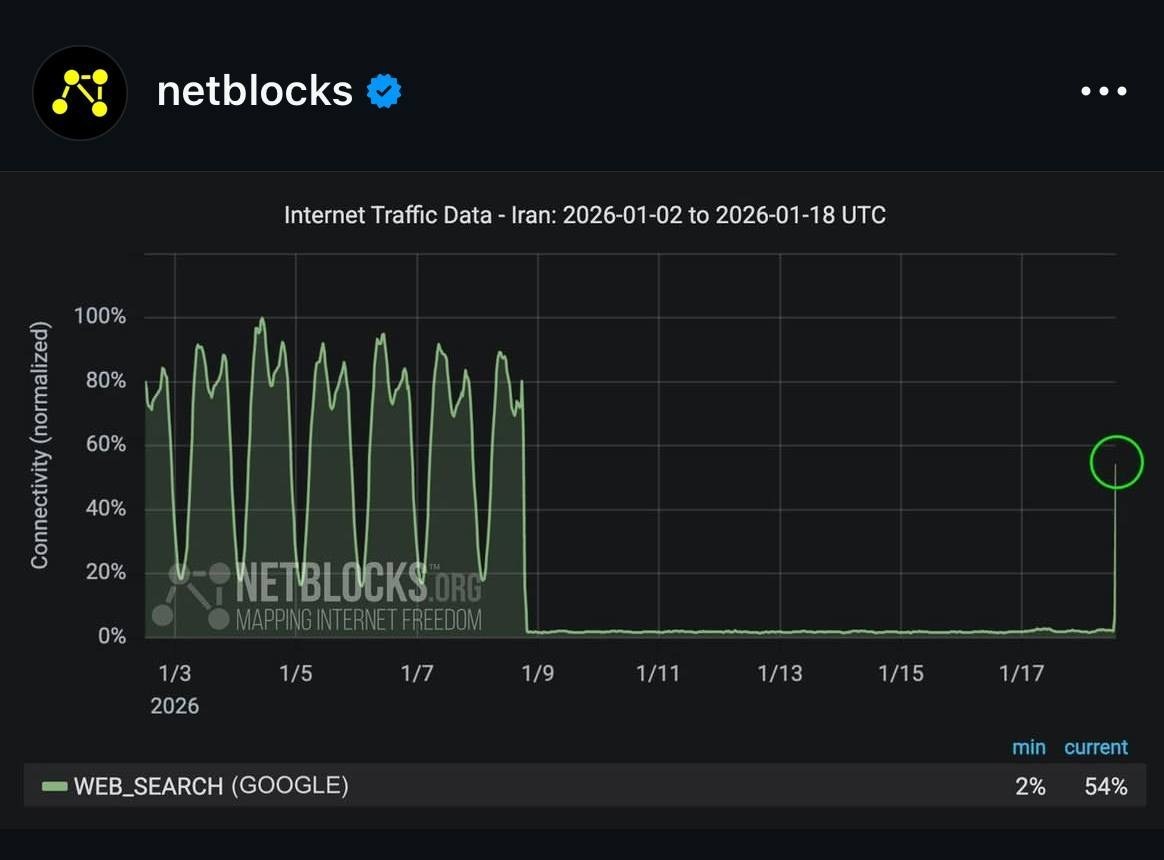Screen dimensions: 1164x860
Task: Click the green WEB_SEARCH legend color swatch
Action: [x=54, y=787]
